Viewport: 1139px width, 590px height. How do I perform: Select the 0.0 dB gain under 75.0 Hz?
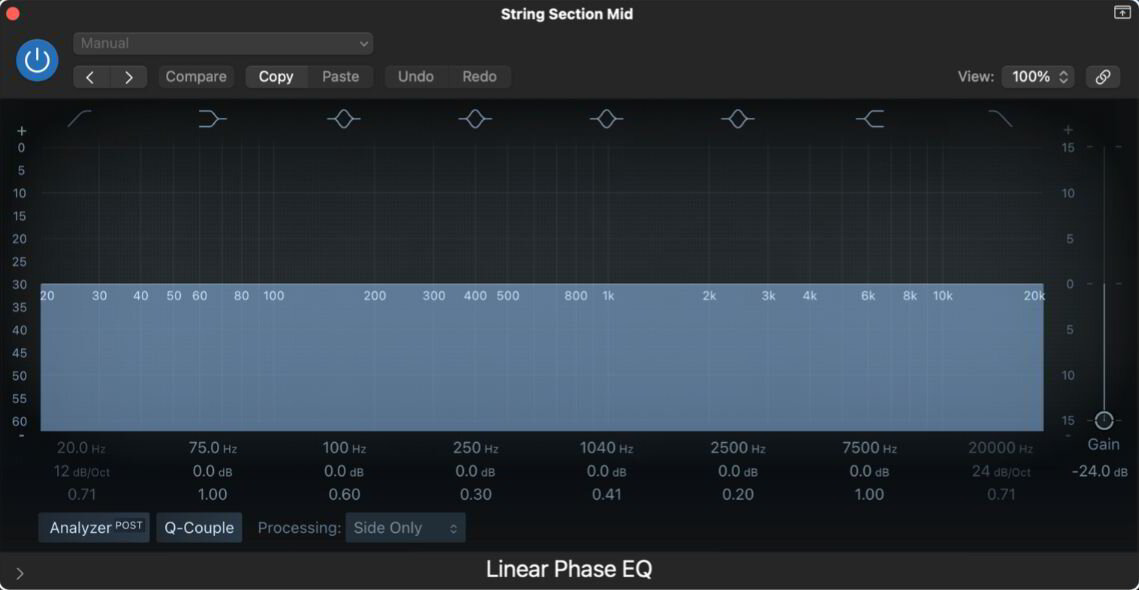coord(212,472)
